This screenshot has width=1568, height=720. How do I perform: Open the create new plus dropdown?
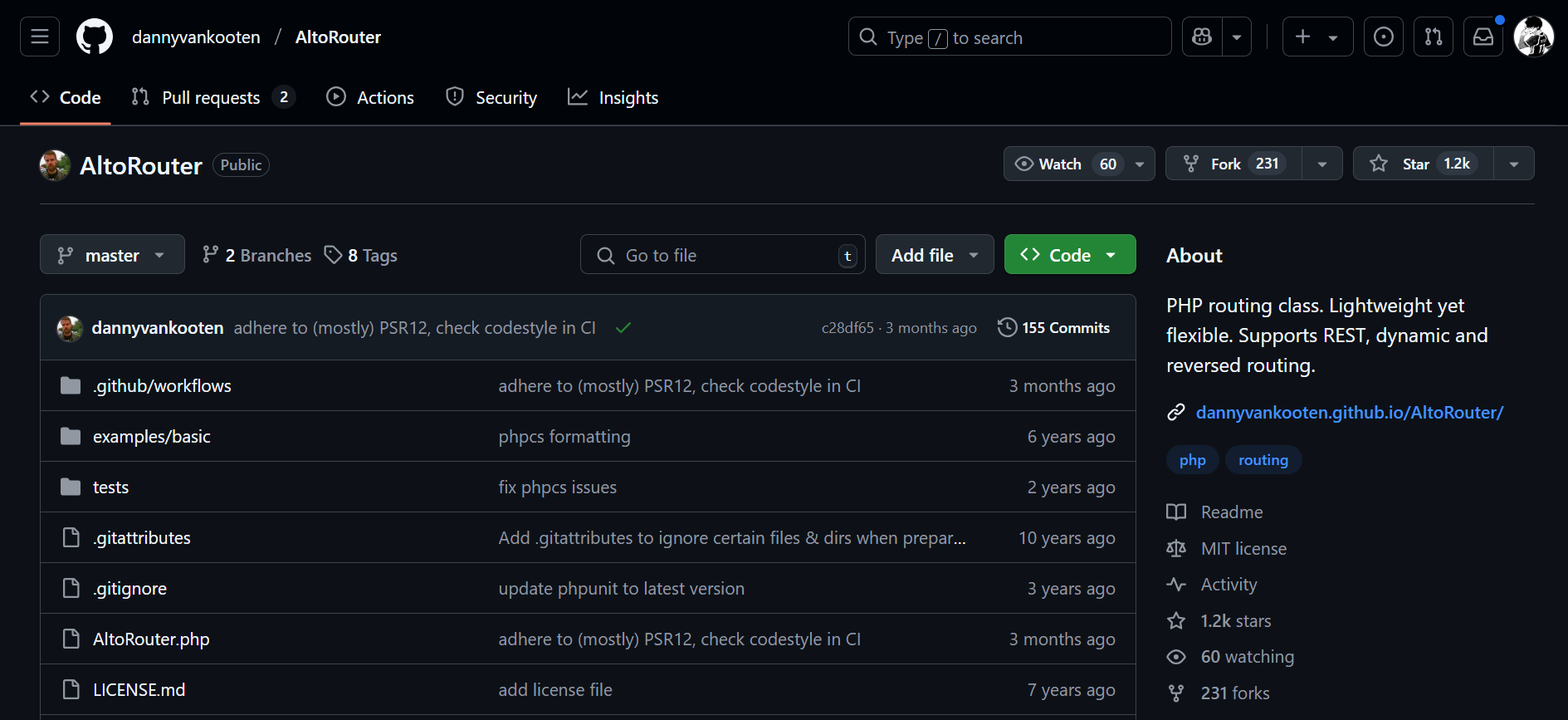[1317, 37]
